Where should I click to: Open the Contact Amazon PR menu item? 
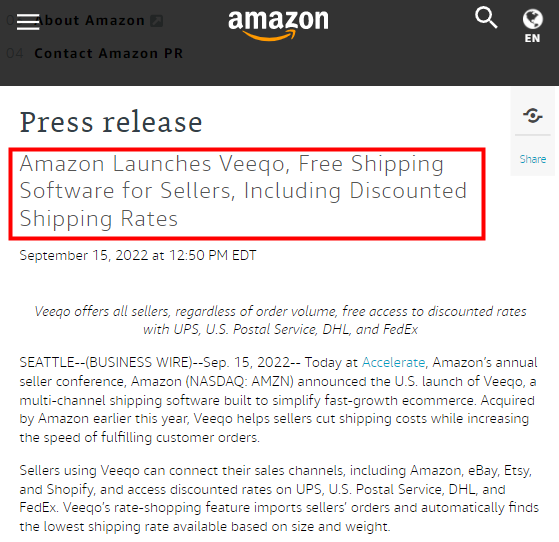pos(108,53)
